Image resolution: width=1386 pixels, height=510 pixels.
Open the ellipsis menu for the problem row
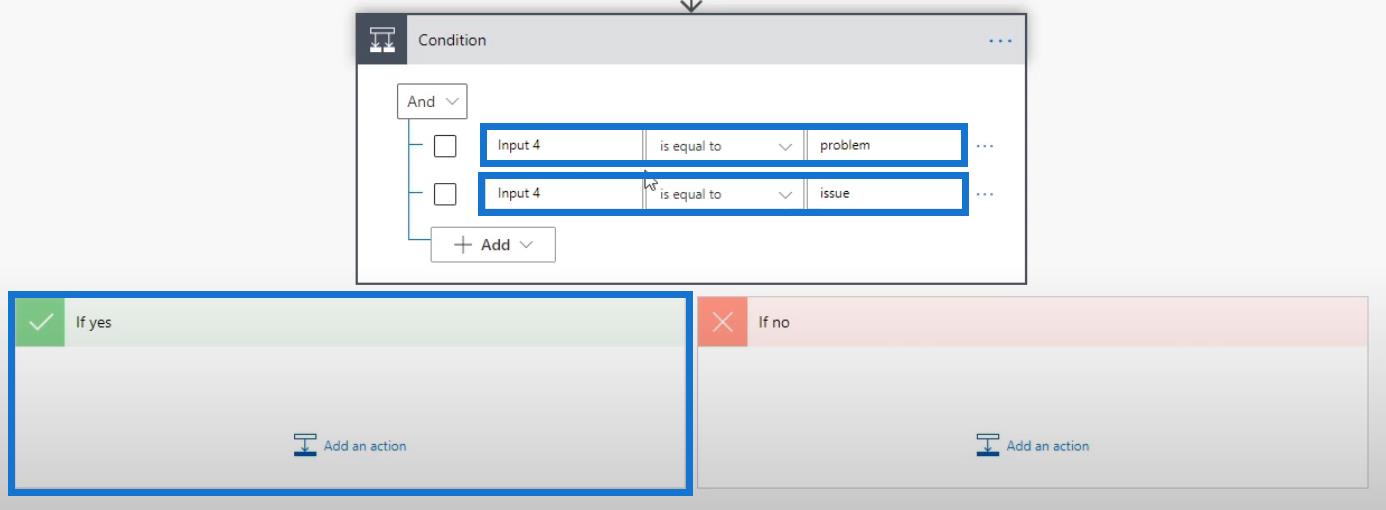tap(986, 146)
